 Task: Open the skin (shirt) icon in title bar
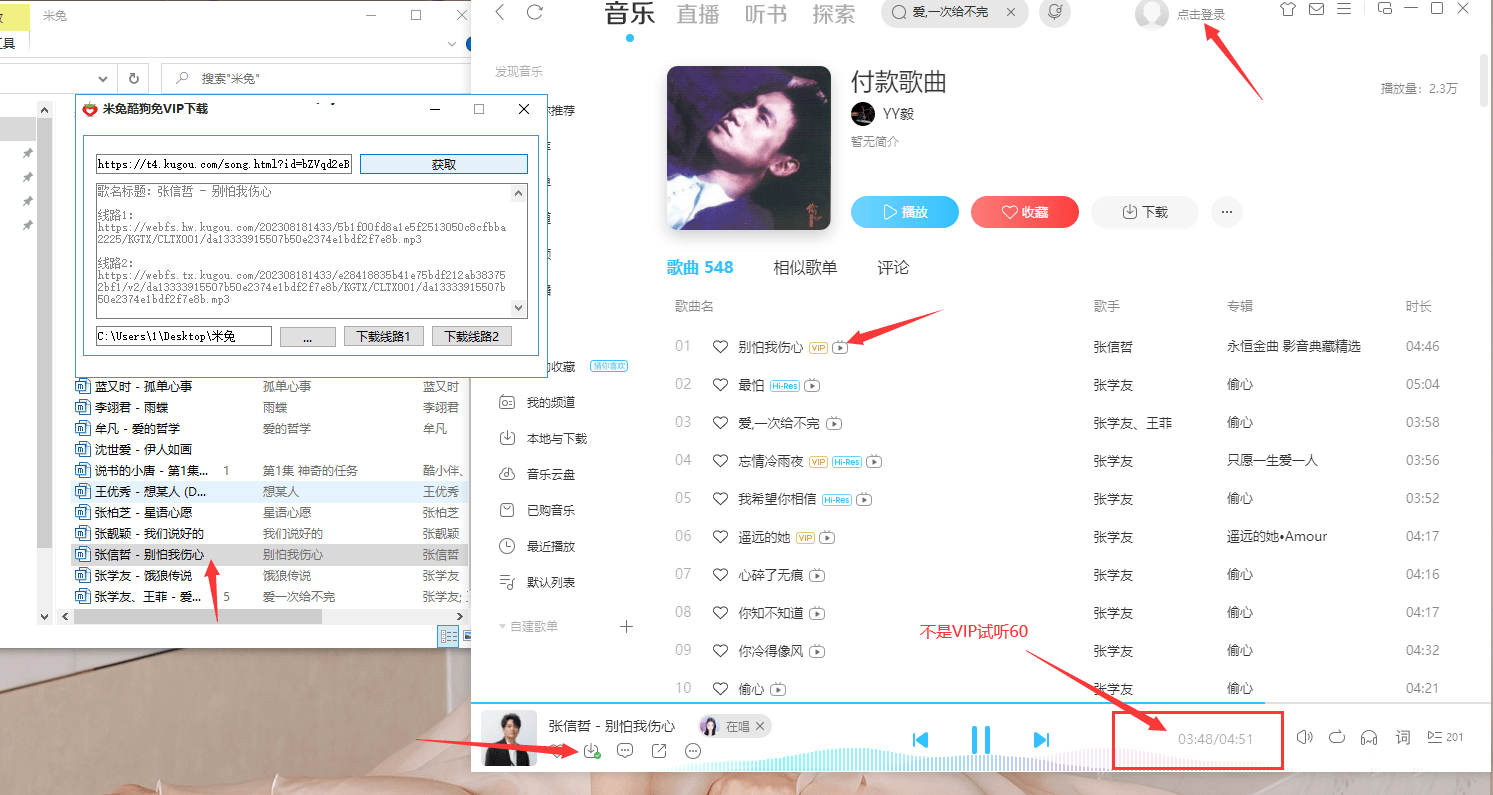tap(1288, 9)
